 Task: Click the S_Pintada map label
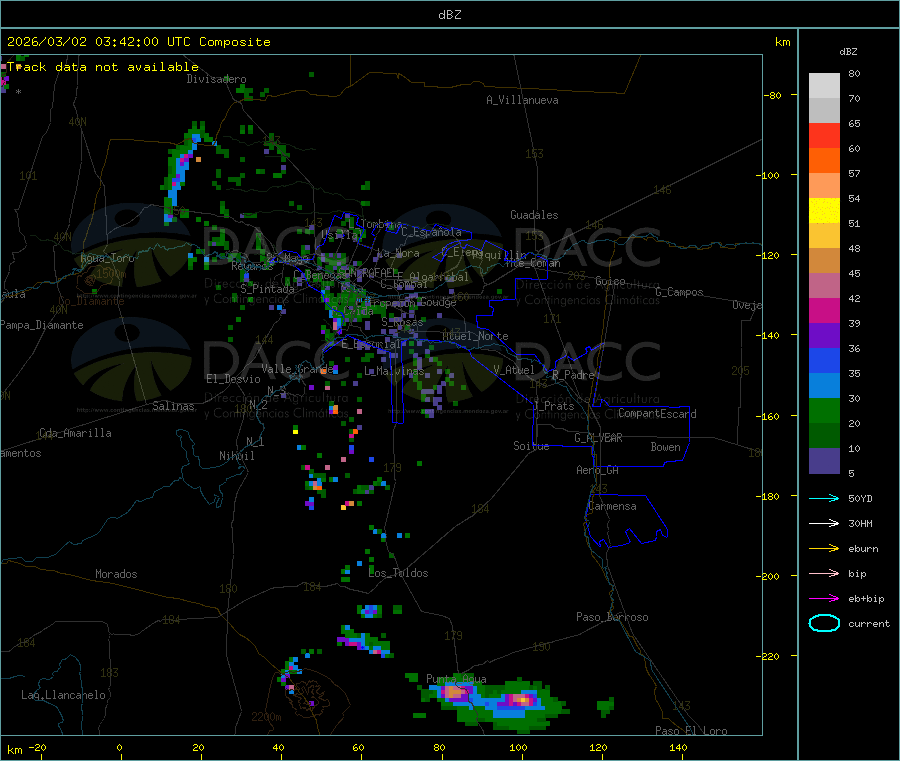[267, 289]
